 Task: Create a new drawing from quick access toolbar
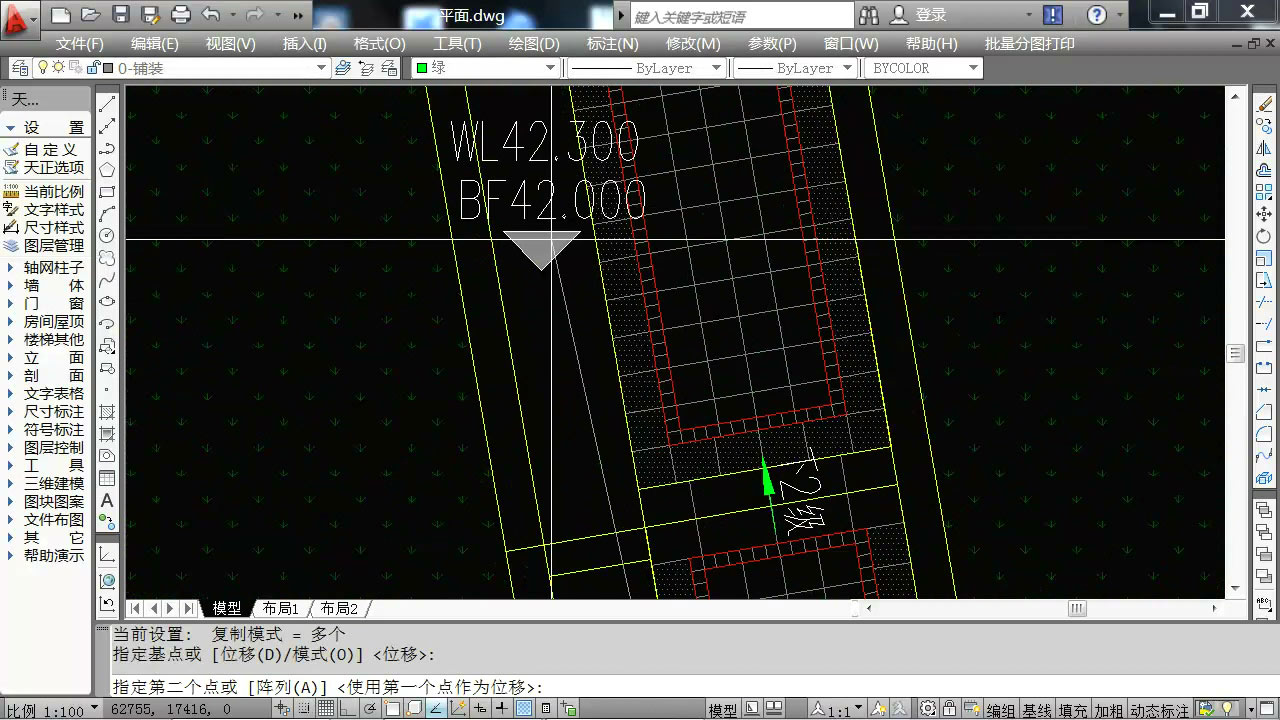coord(60,15)
